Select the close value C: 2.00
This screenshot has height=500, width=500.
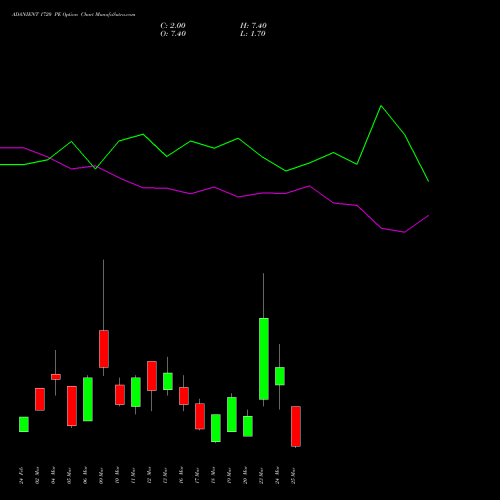(x=173, y=26)
